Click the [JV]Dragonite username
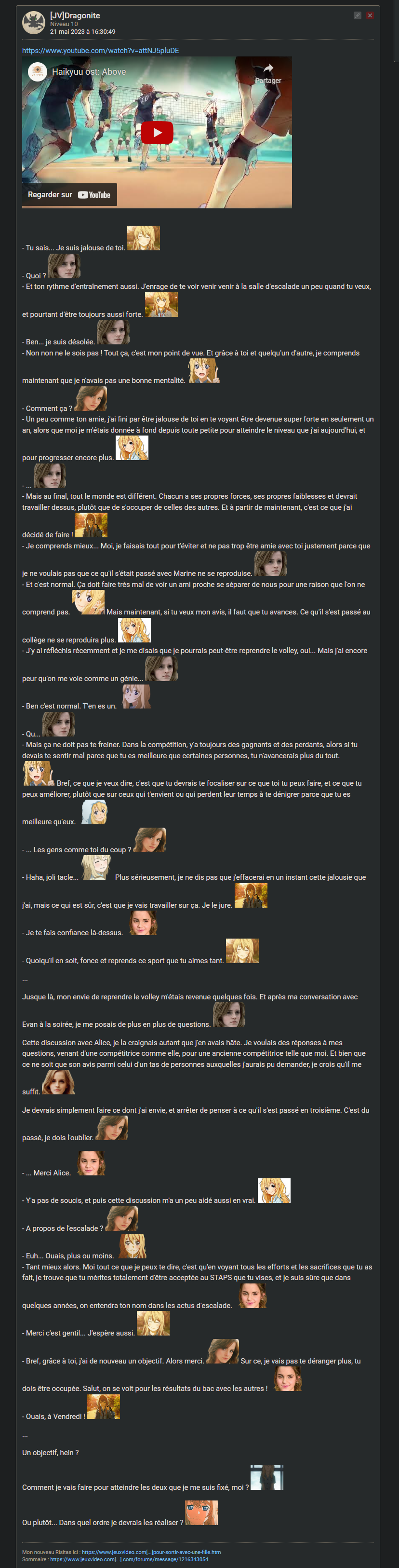This screenshot has width=399, height=1568. point(75,15)
